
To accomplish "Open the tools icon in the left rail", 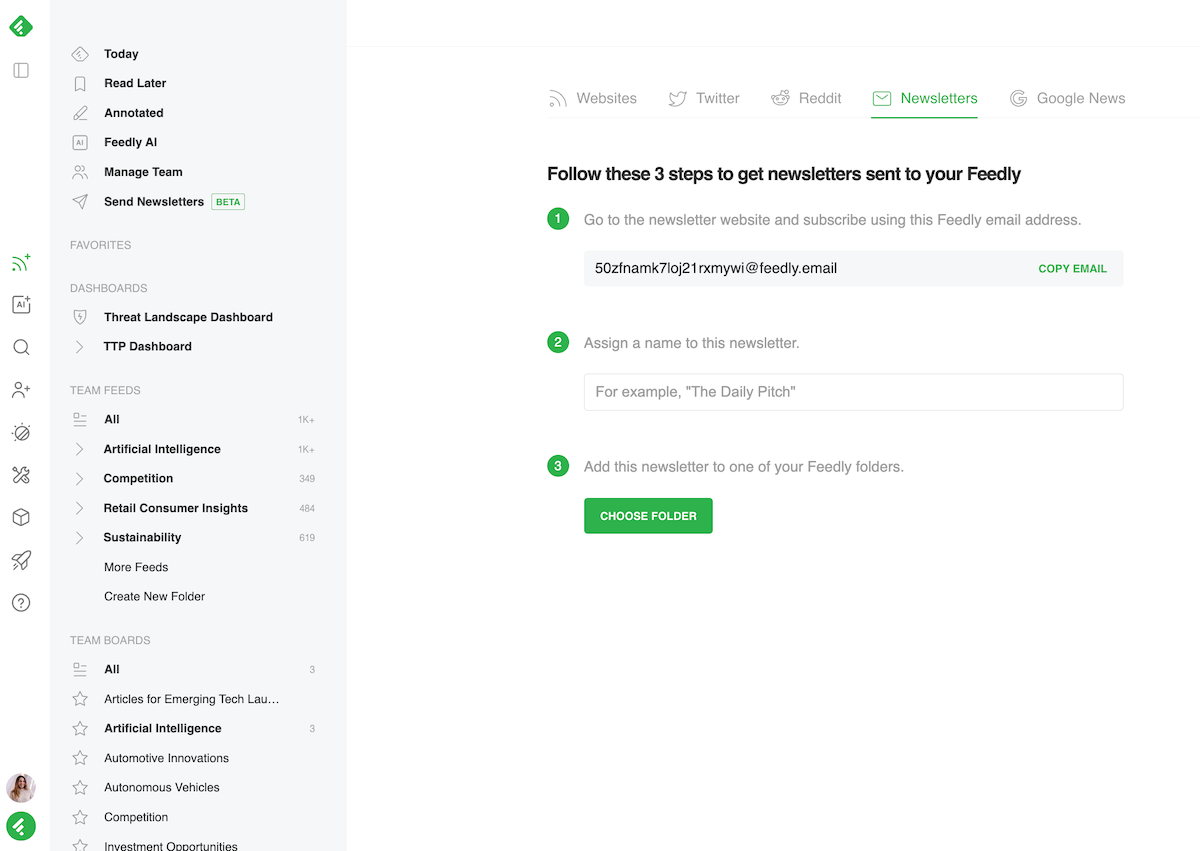I will [21, 475].
